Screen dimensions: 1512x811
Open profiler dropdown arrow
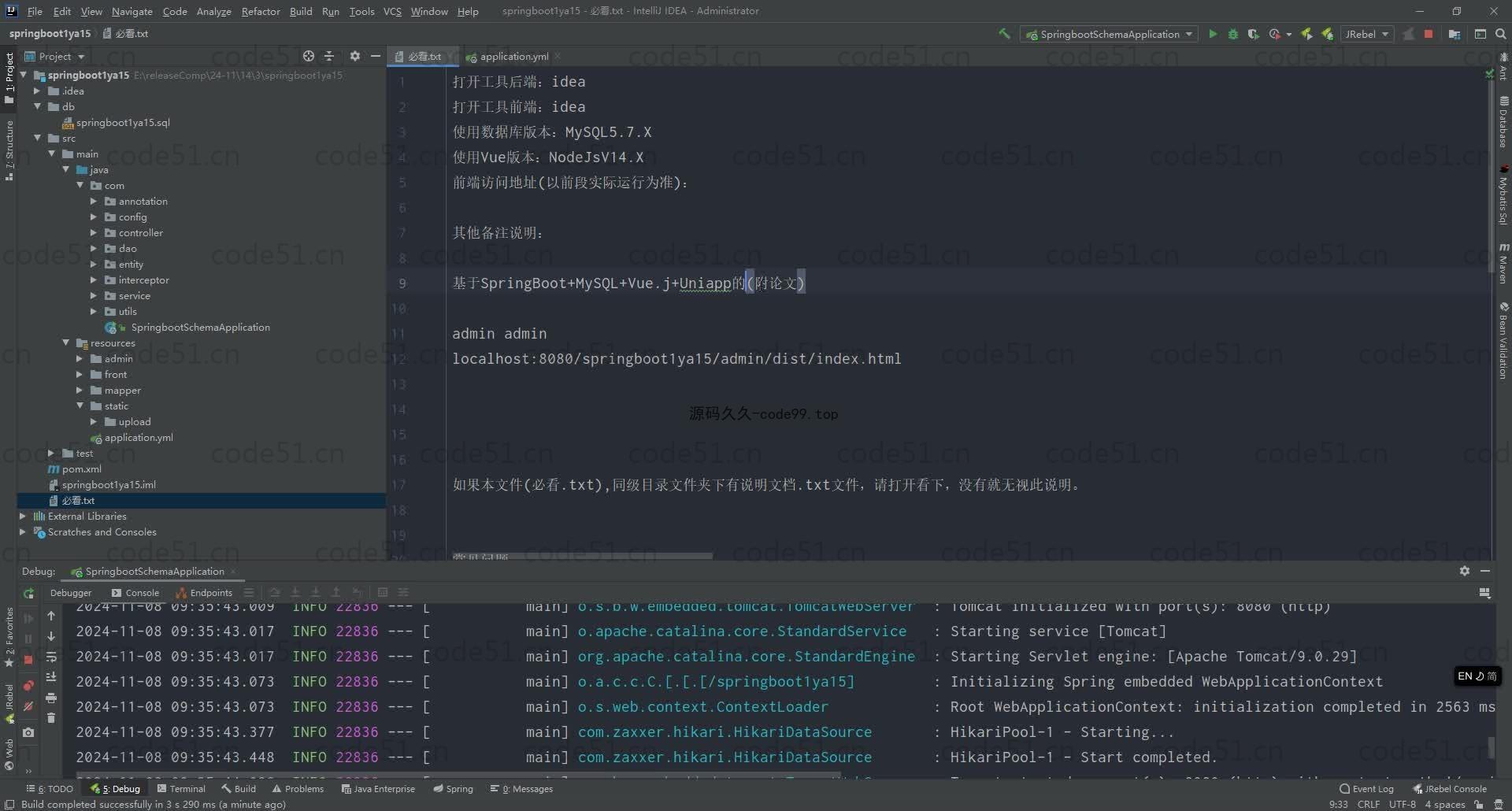[1289, 34]
